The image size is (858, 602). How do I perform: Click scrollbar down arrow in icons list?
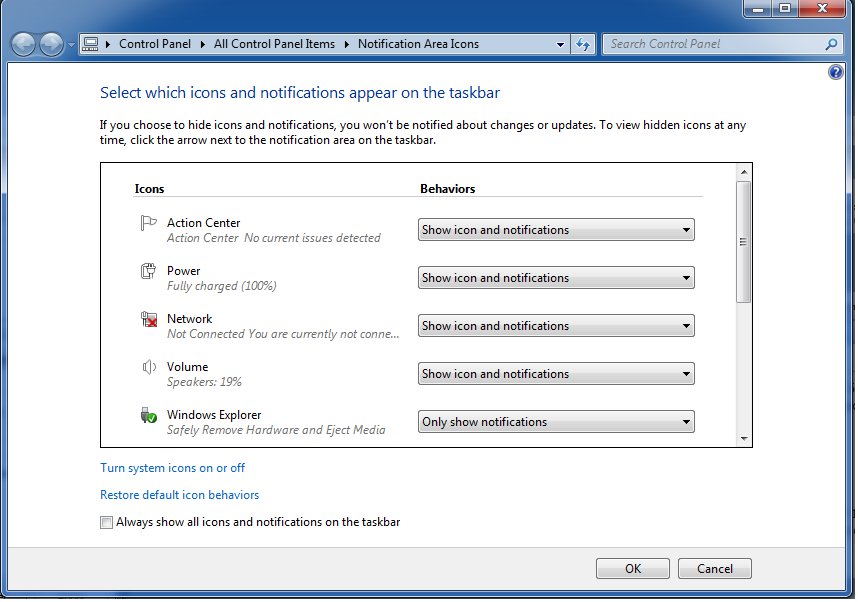click(744, 439)
